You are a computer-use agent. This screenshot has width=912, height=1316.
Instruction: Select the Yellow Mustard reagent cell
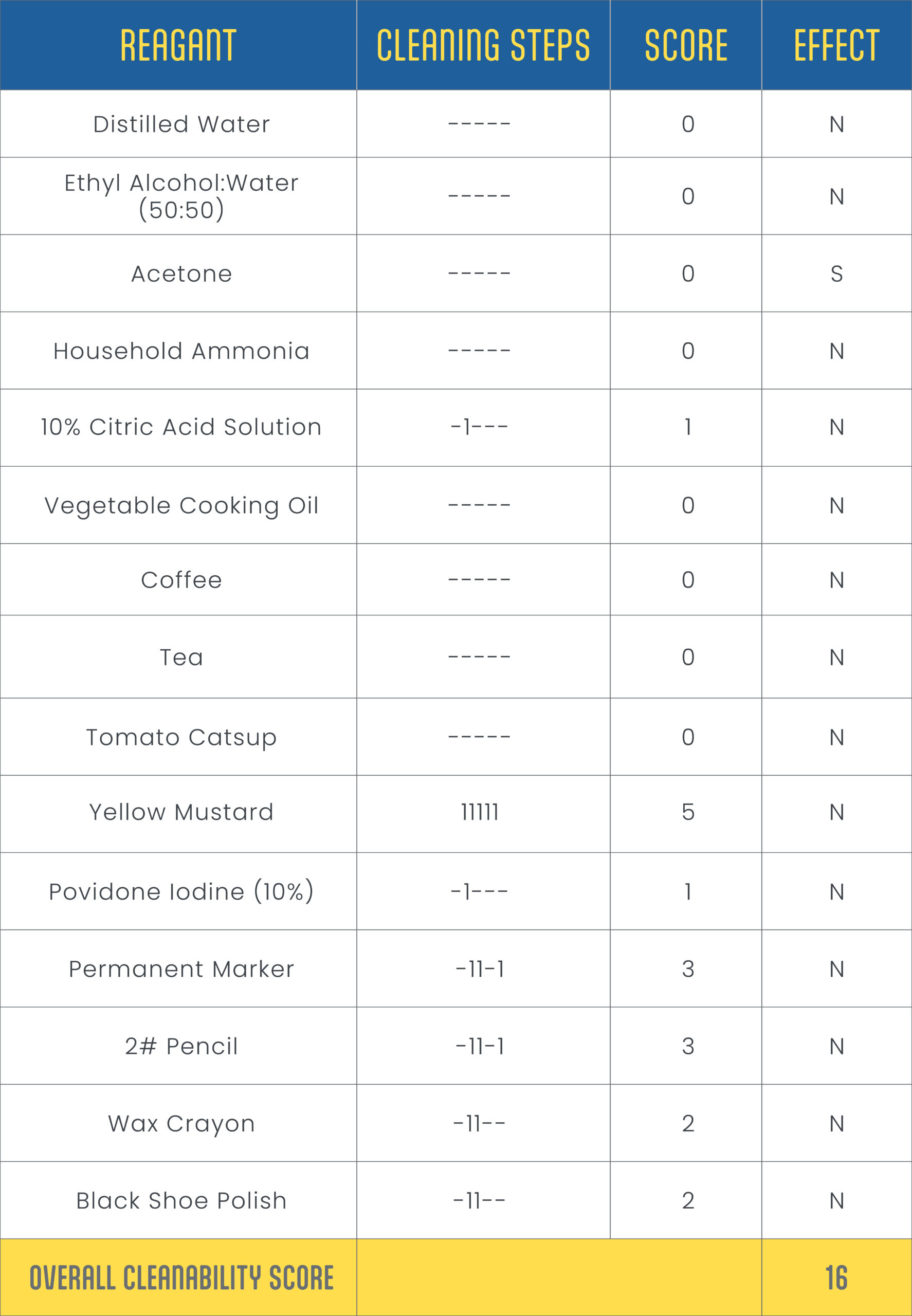181,812
